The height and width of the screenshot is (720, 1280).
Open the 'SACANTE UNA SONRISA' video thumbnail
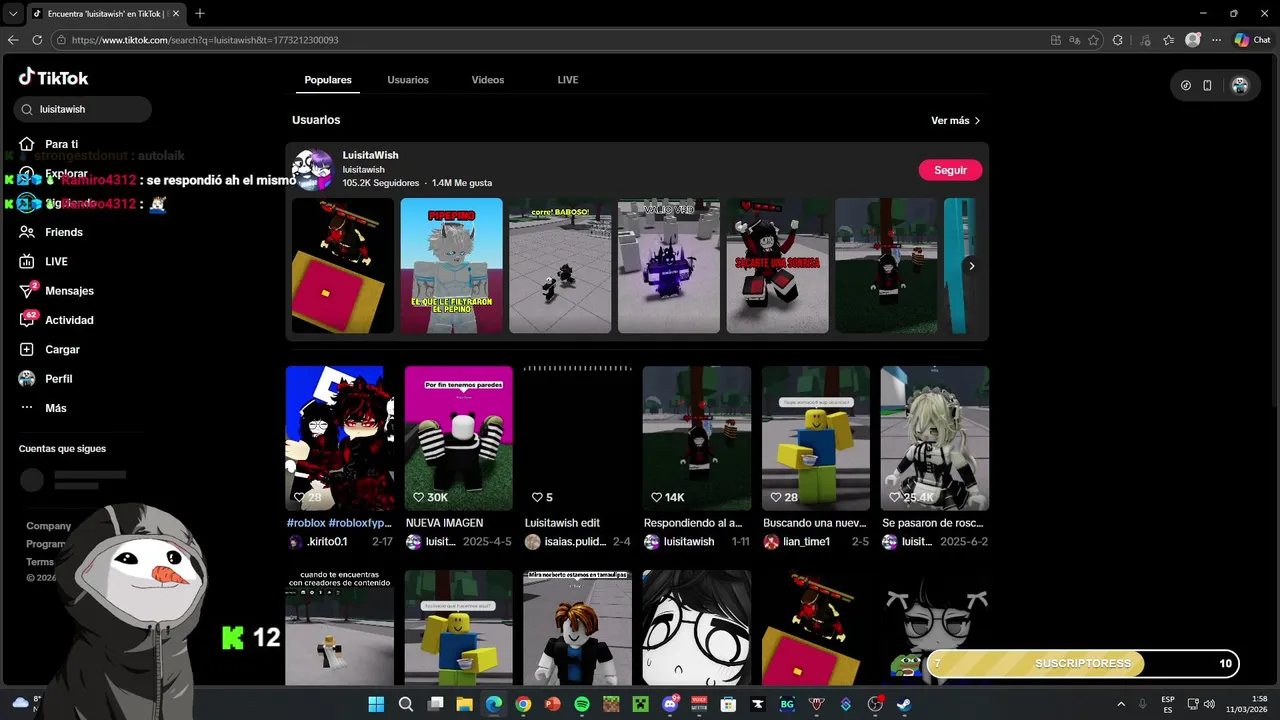tap(777, 266)
